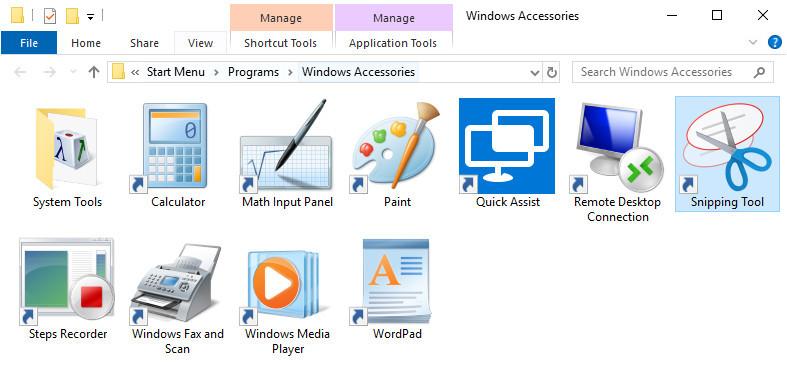
Task: Click the System Tools label text
Action: click(67, 202)
